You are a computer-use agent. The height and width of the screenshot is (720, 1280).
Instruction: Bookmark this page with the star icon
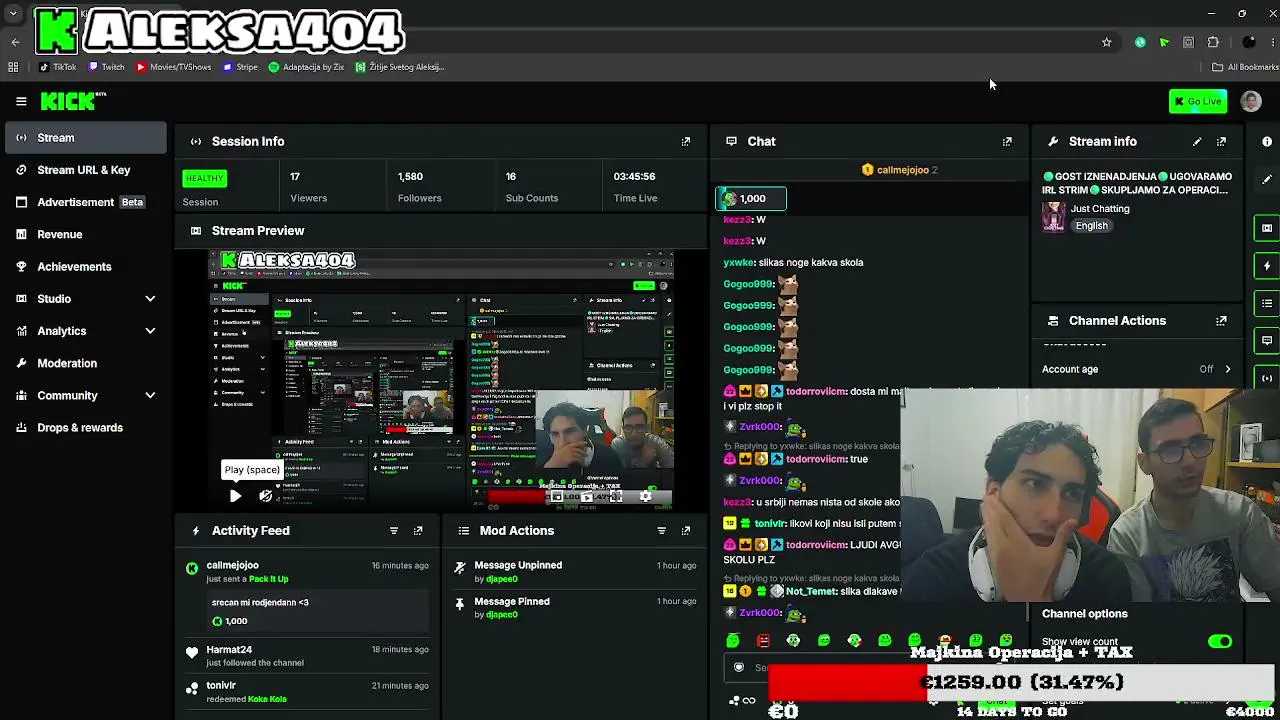pos(1106,42)
